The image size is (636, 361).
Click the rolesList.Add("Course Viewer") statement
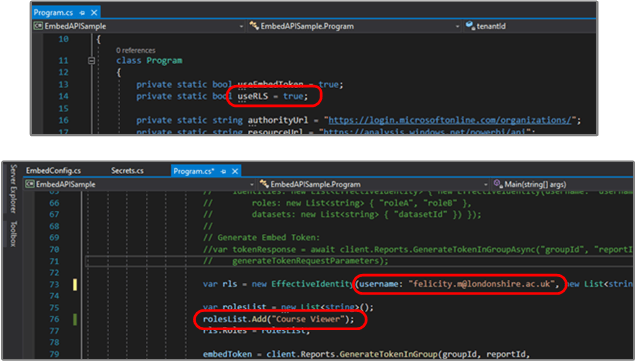tap(278, 319)
